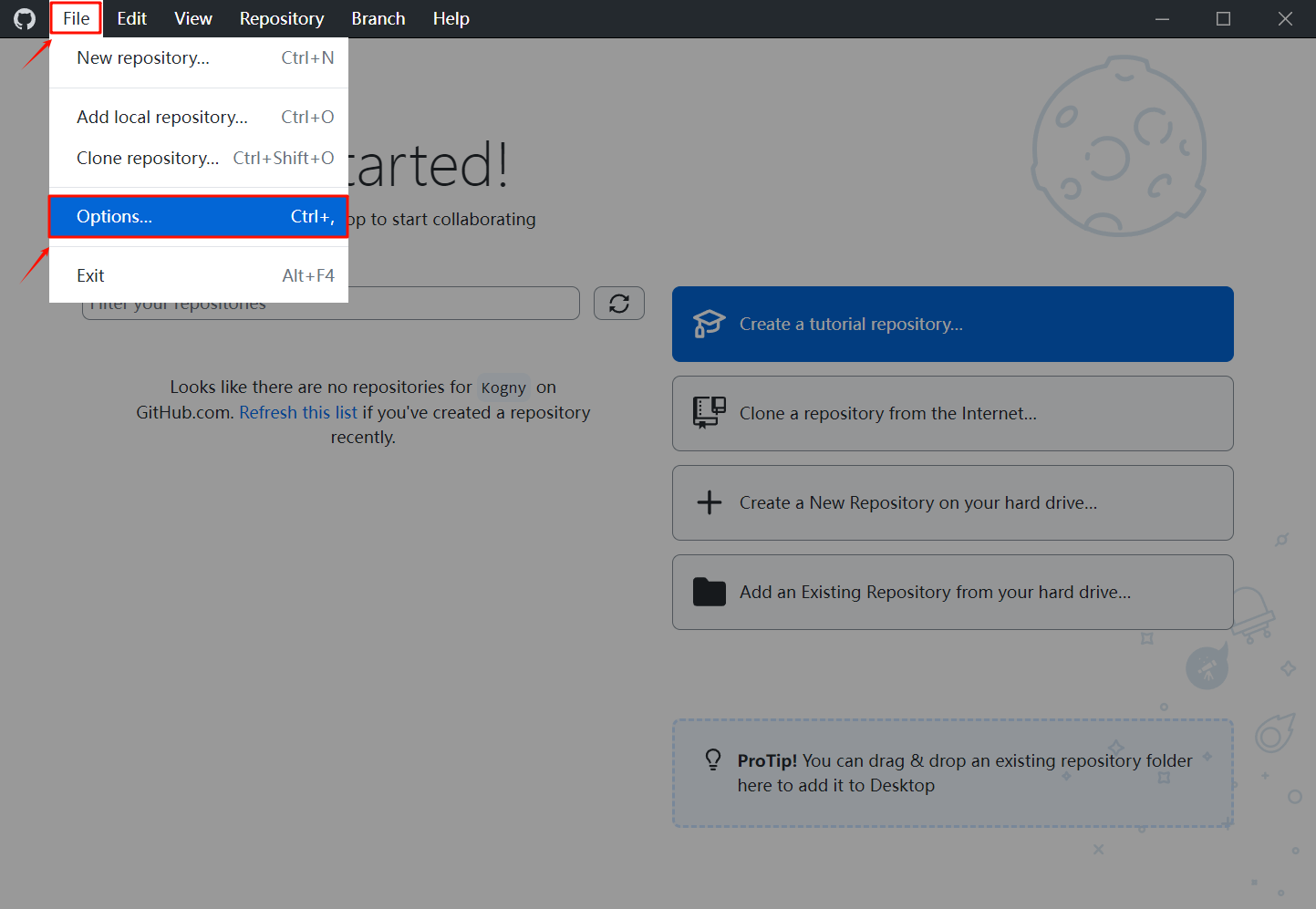This screenshot has width=1316, height=909.
Task: Click Add an Existing Repository from hard drive
Action: (x=953, y=592)
